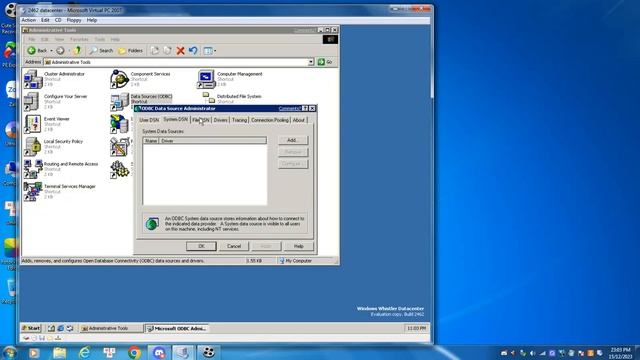Image resolution: width=640 pixels, height=360 pixels.
Task: Click the Forward arrow in Explorer toolbar
Action: pyautogui.click(x=60, y=51)
